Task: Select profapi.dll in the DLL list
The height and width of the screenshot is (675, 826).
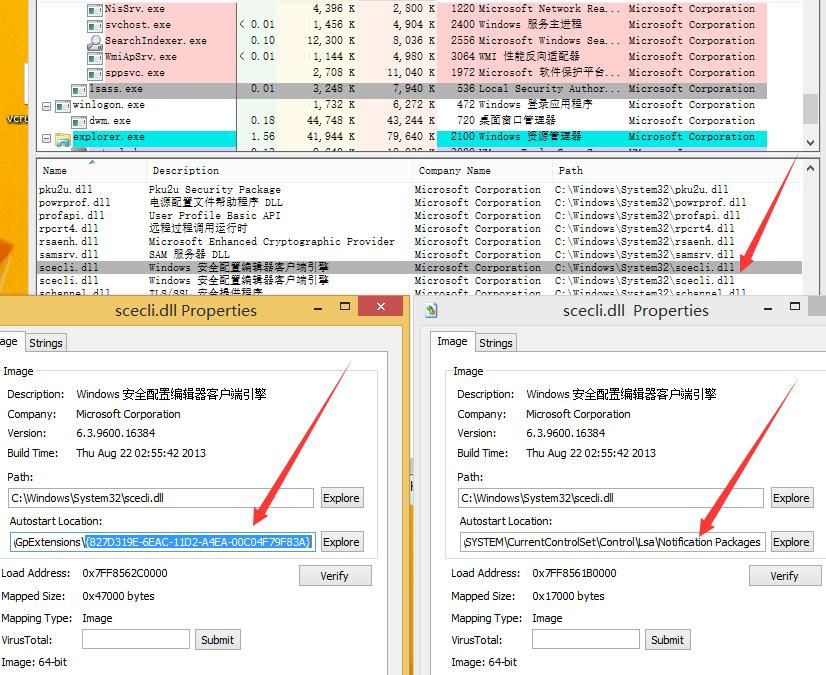Action: click(420, 216)
